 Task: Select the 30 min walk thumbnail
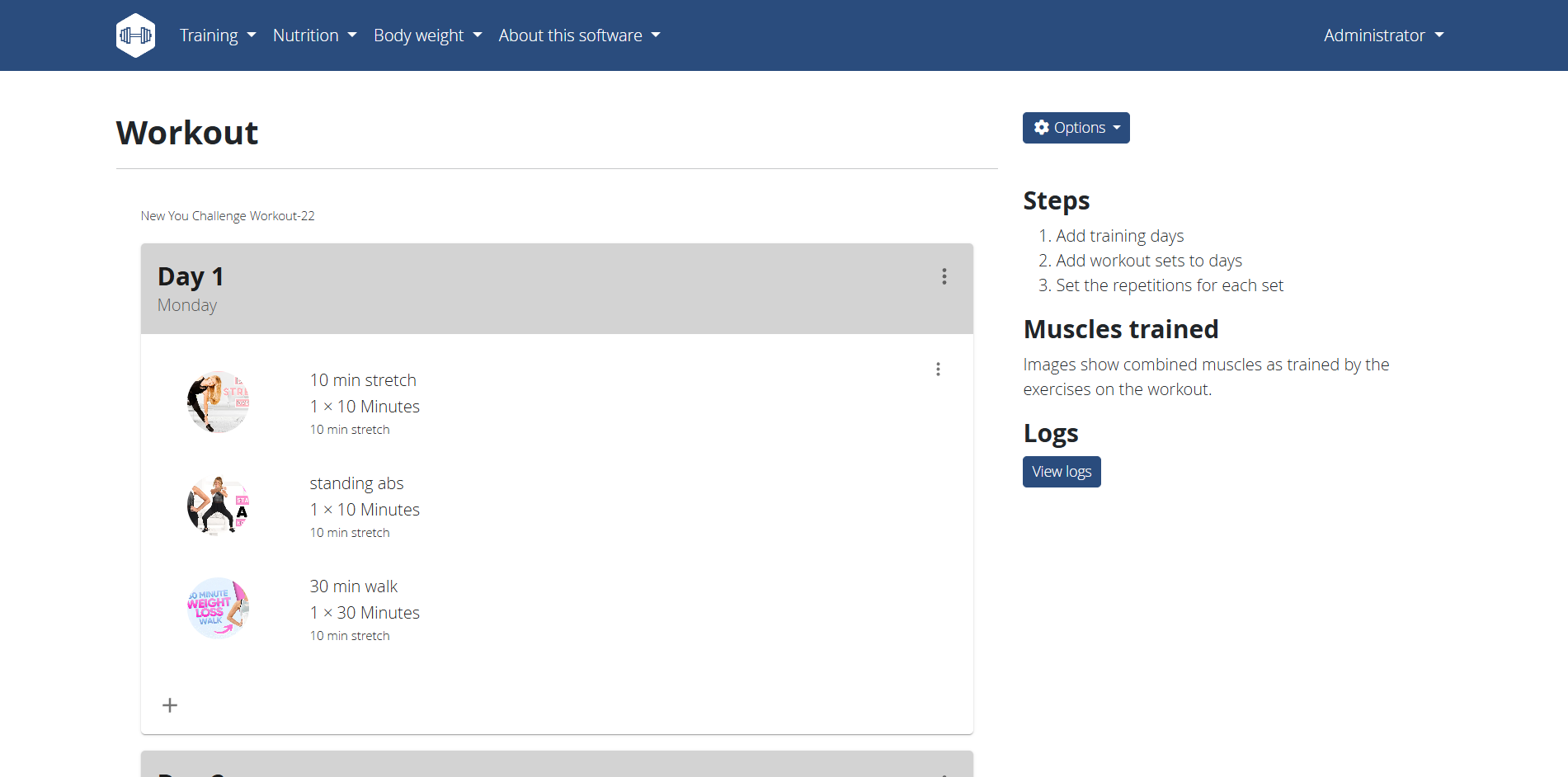tap(218, 608)
